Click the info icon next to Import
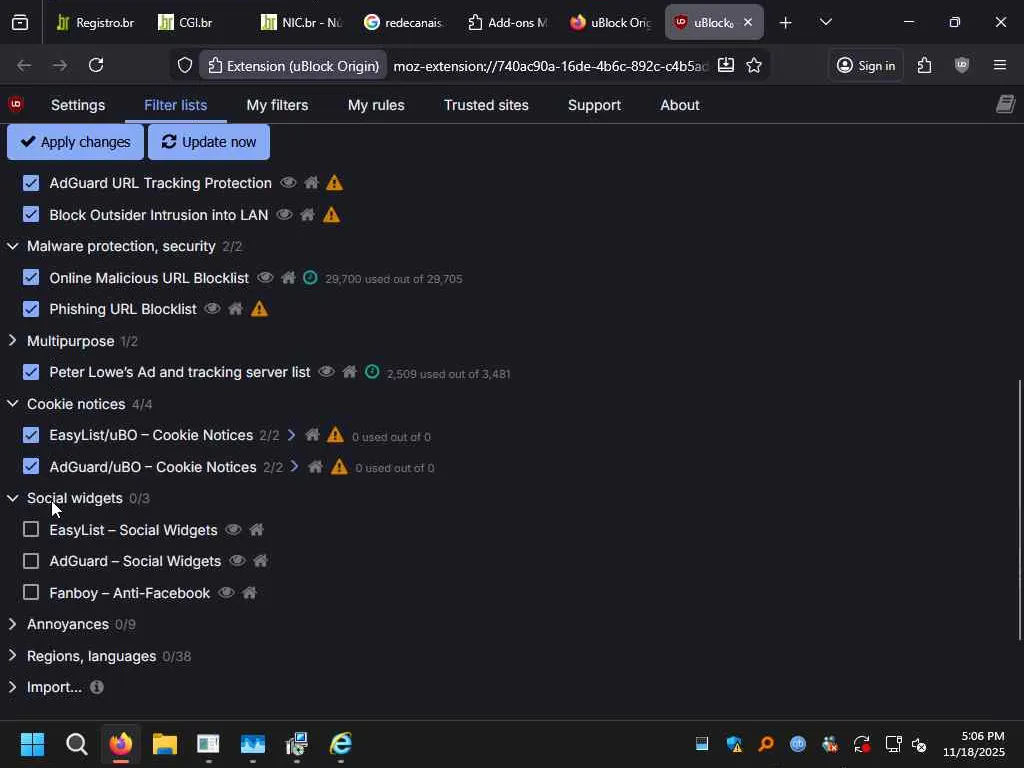This screenshot has height=768, width=1024. point(97,687)
